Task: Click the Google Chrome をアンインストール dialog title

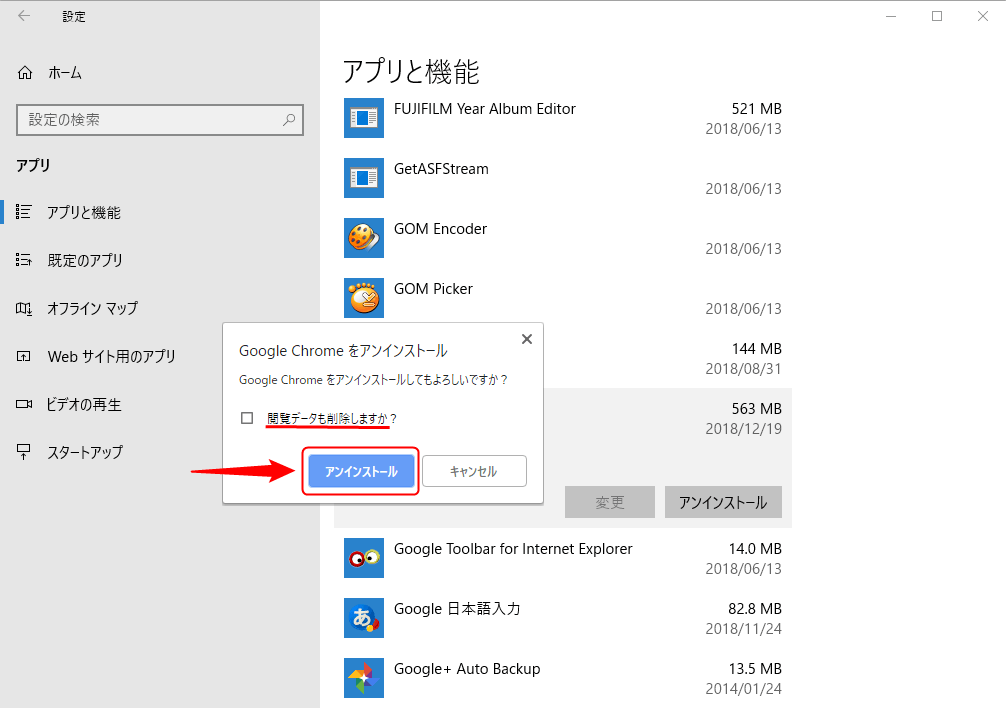Action: [x=343, y=351]
